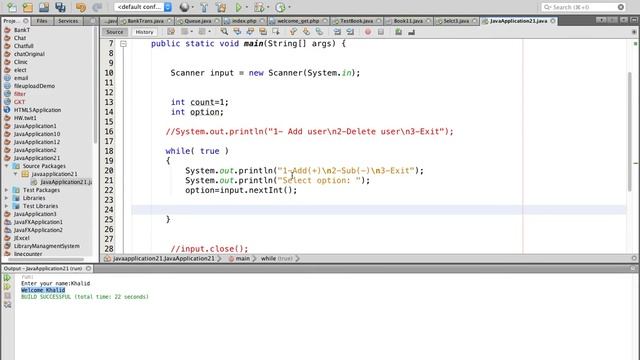Switch to the Services panel tab
Screen dimensions: 640x360
pyautogui.click(x=68, y=21)
